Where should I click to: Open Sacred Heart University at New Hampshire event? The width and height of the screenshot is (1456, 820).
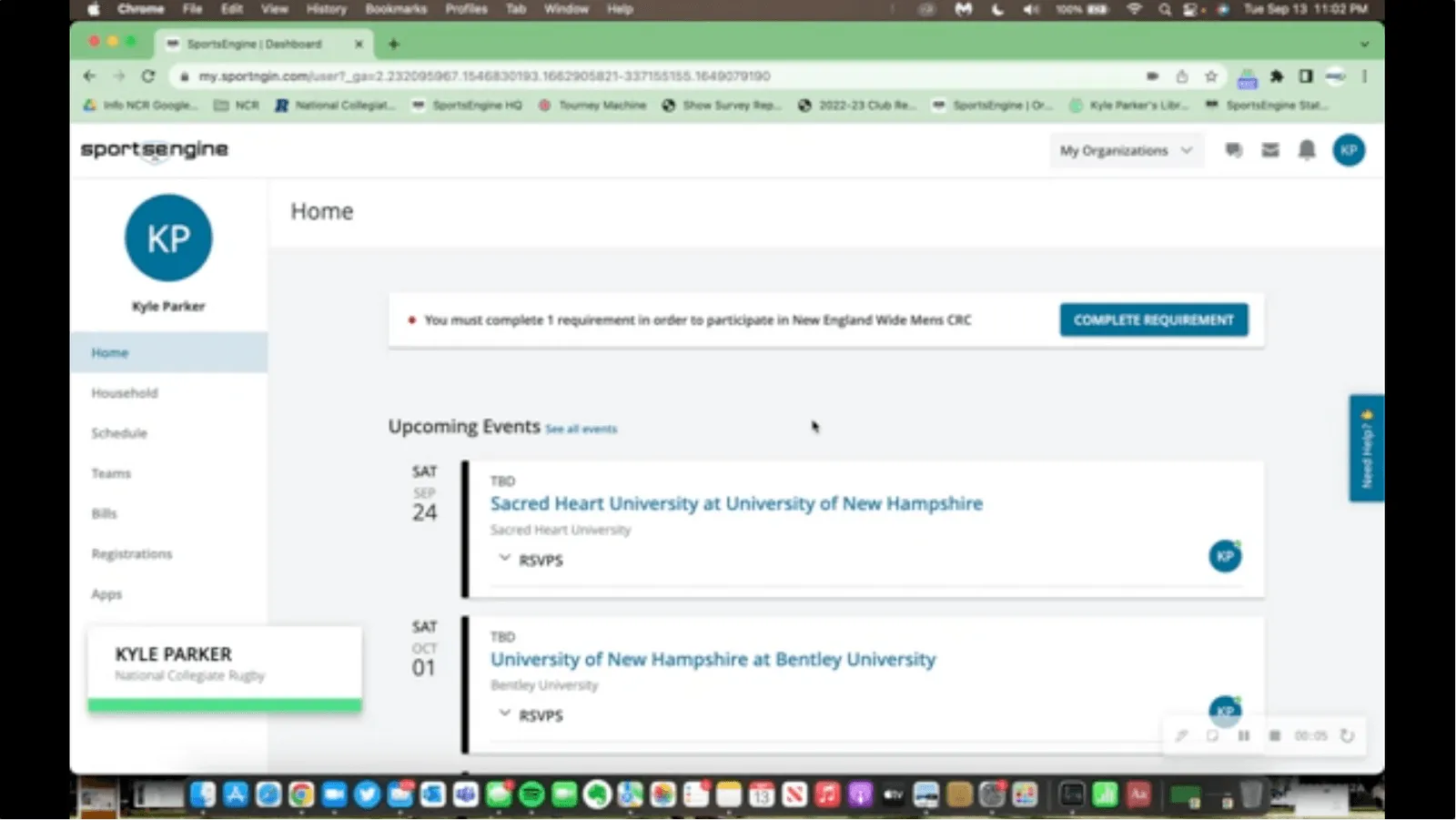736,503
